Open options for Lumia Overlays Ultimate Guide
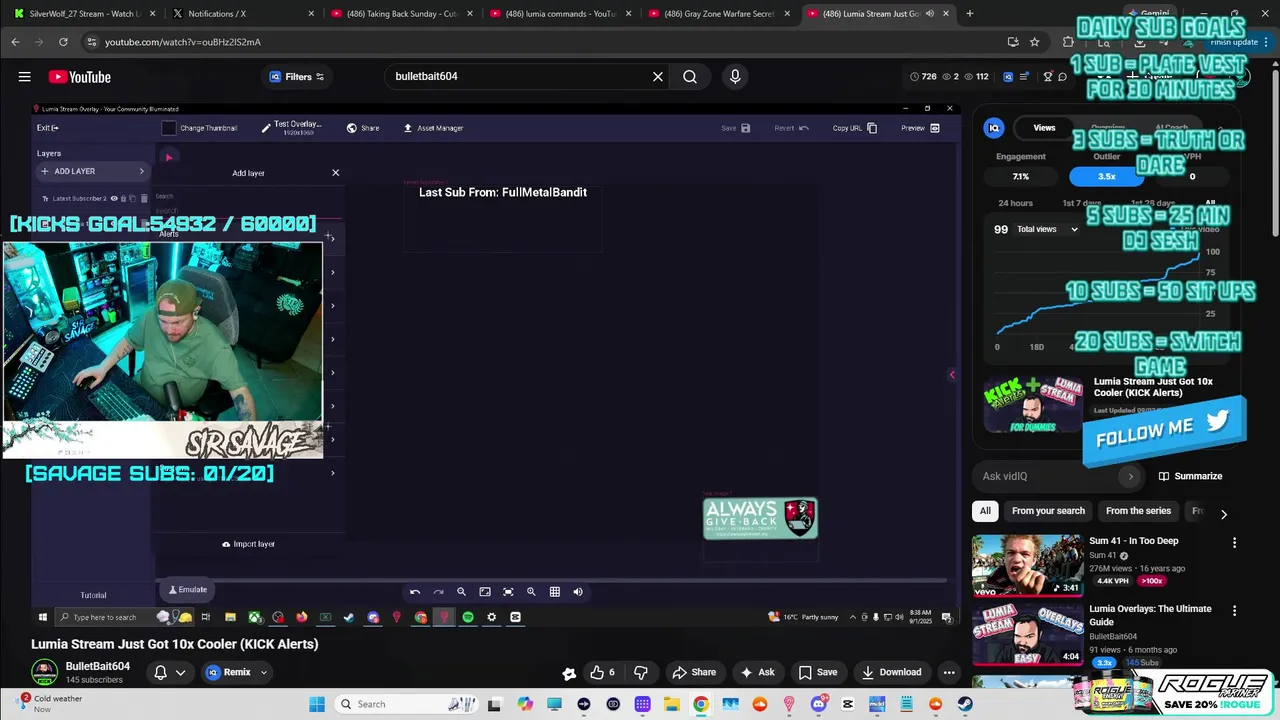Viewport: 1280px width, 720px height. pos(1234,611)
